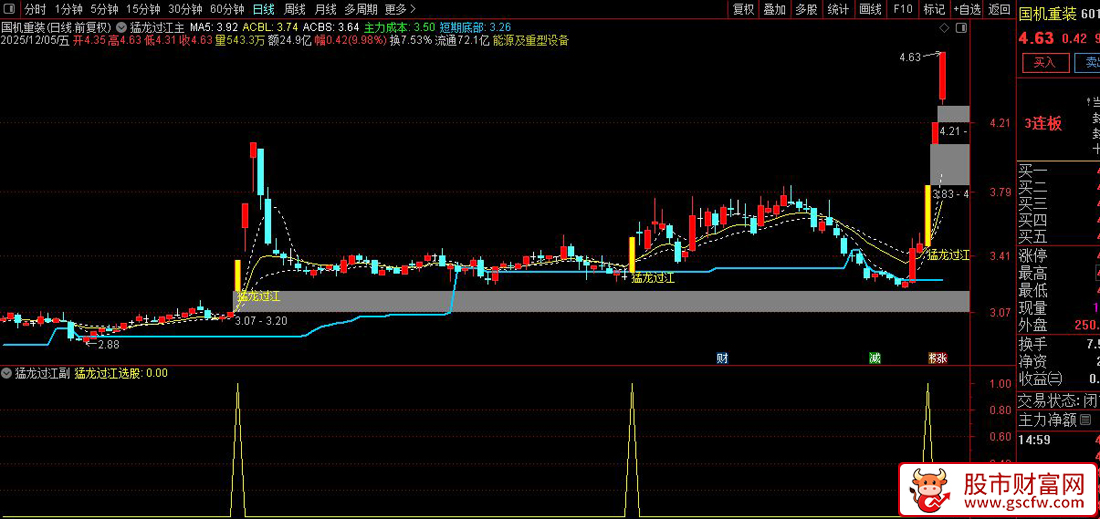Add stock with +自选 button
Screen dimensions: 1100x519
point(967,9)
